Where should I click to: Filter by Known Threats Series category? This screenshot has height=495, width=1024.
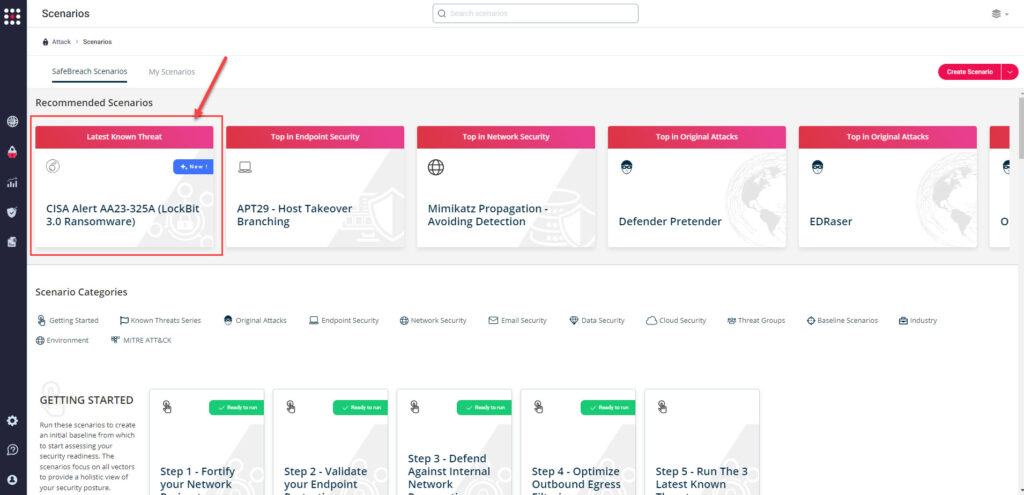pyautogui.click(x=160, y=321)
